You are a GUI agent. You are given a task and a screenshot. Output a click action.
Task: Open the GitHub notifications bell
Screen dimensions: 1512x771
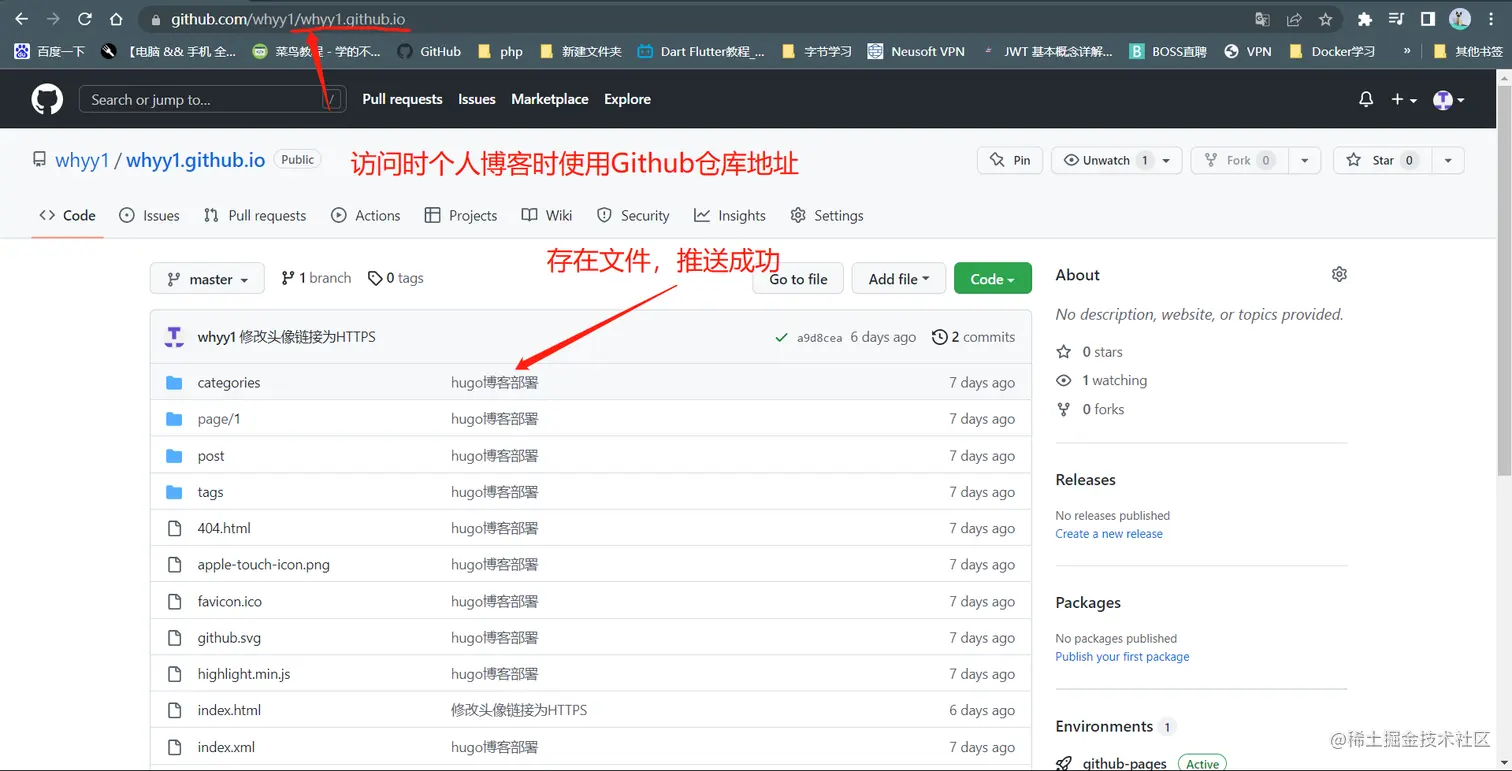click(x=1366, y=99)
